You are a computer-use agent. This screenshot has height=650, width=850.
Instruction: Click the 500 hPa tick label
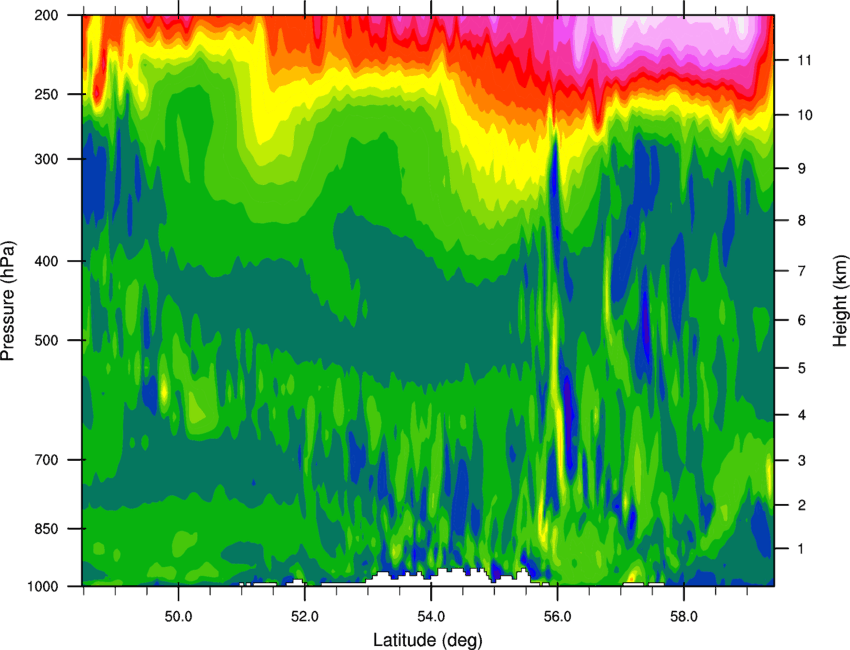pos(46,340)
